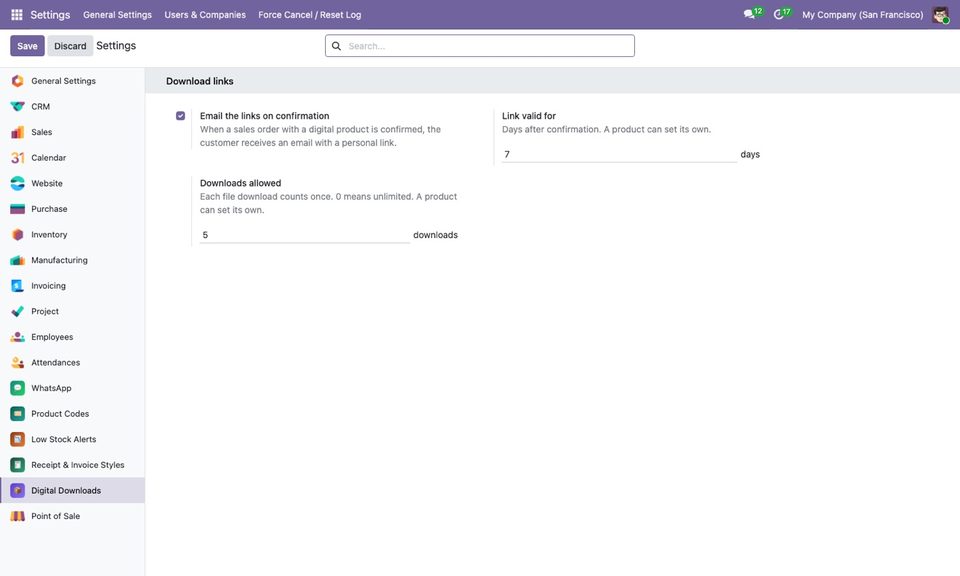Click the Employees sidebar icon
This screenshot has height=576, width=960.
[x=18, y=337]
